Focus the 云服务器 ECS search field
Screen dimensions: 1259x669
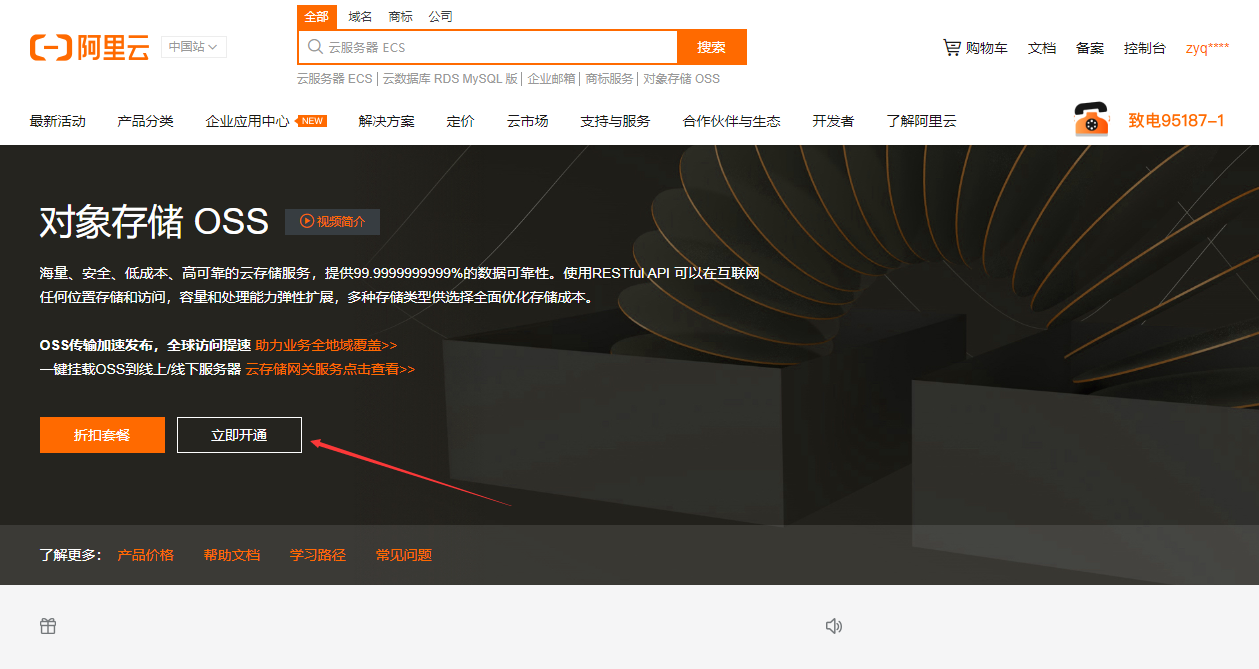pos(488,47)
